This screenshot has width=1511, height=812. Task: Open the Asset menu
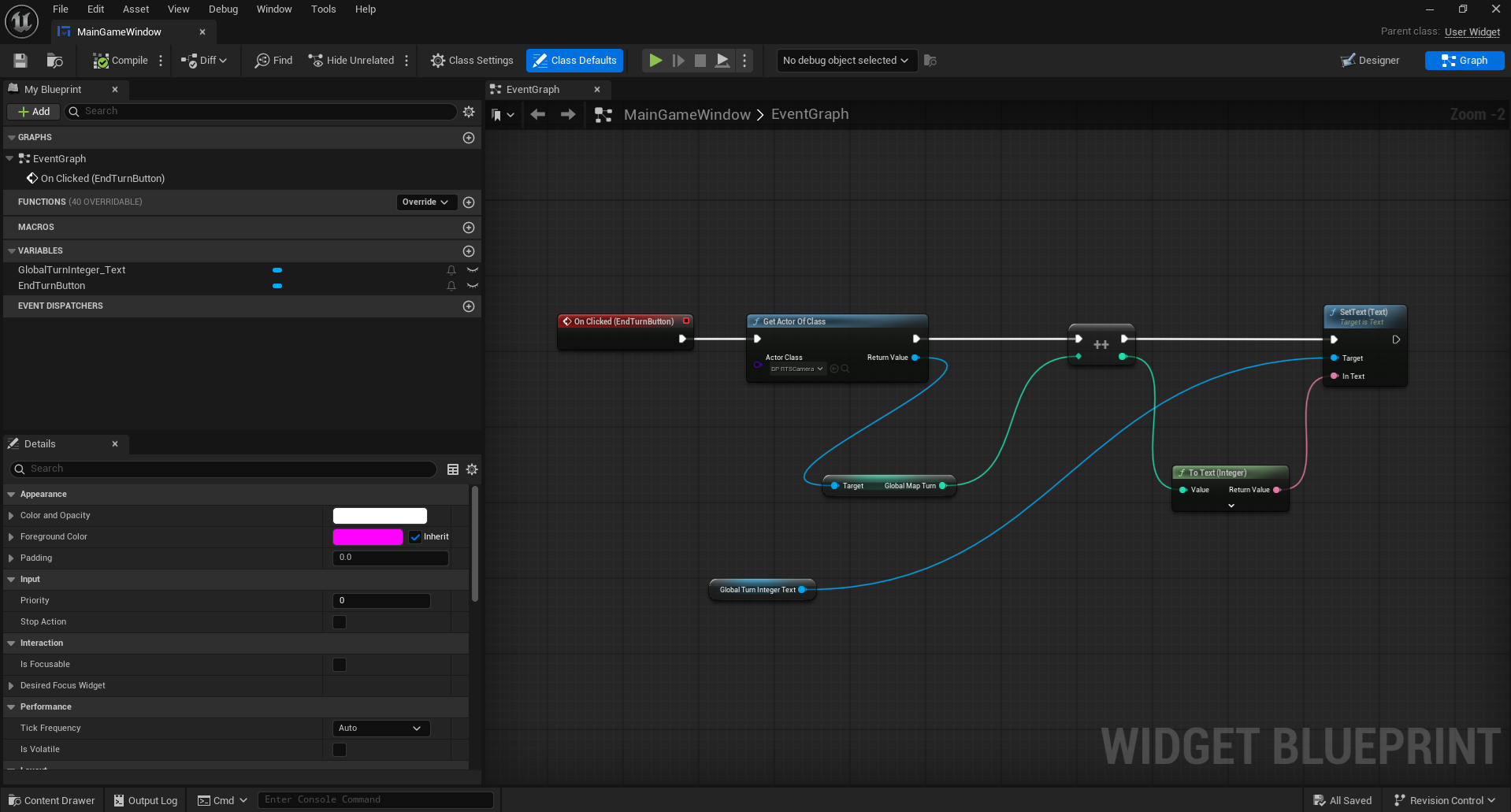(136, 9)
